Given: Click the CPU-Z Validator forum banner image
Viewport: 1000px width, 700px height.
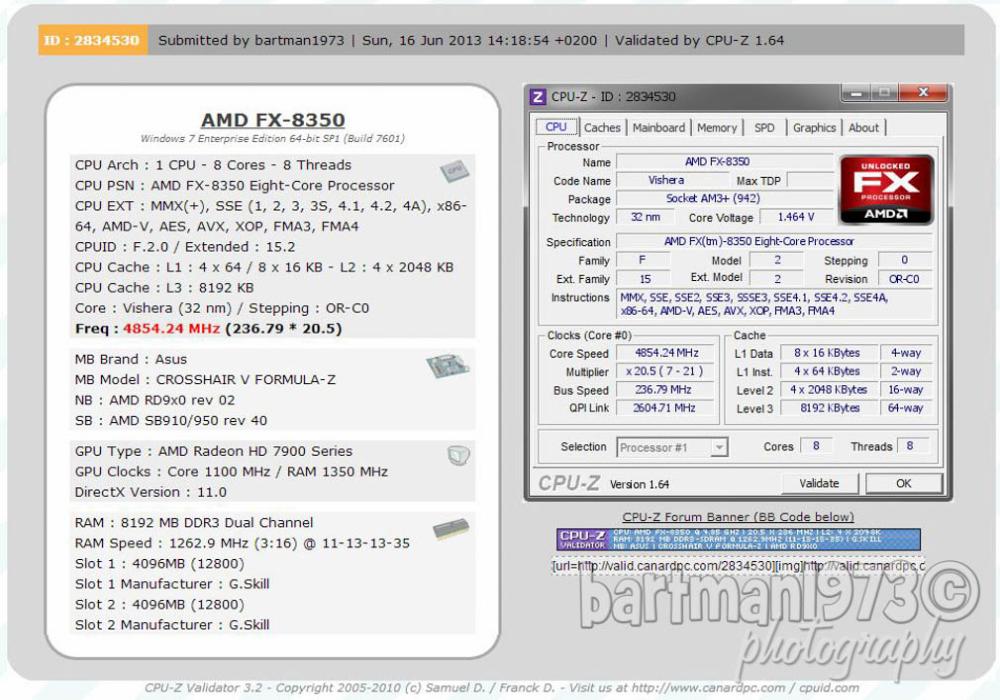Looking at the screenshot, I should click(x=738, y=539).
